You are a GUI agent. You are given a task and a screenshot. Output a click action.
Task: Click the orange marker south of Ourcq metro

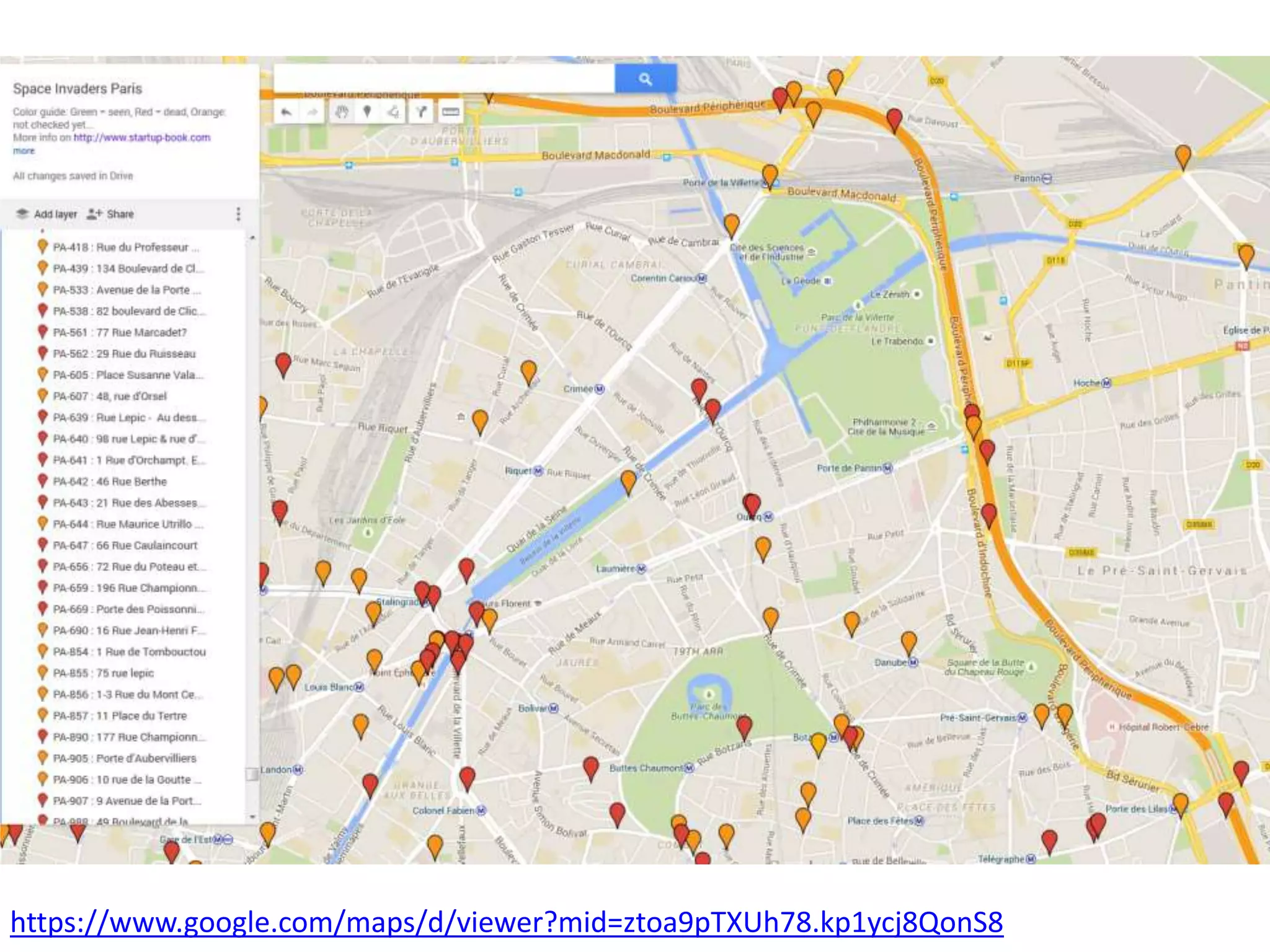(763, 549)
